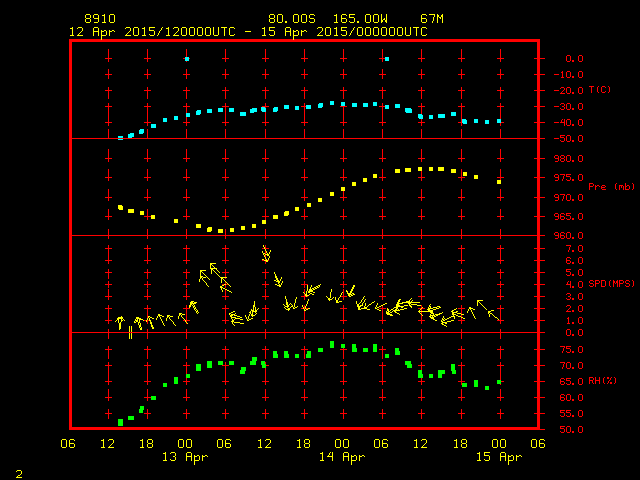Select the longitude text '165.00W'
The height and width of the screenshot is (480, 640).
pos(360,19)
